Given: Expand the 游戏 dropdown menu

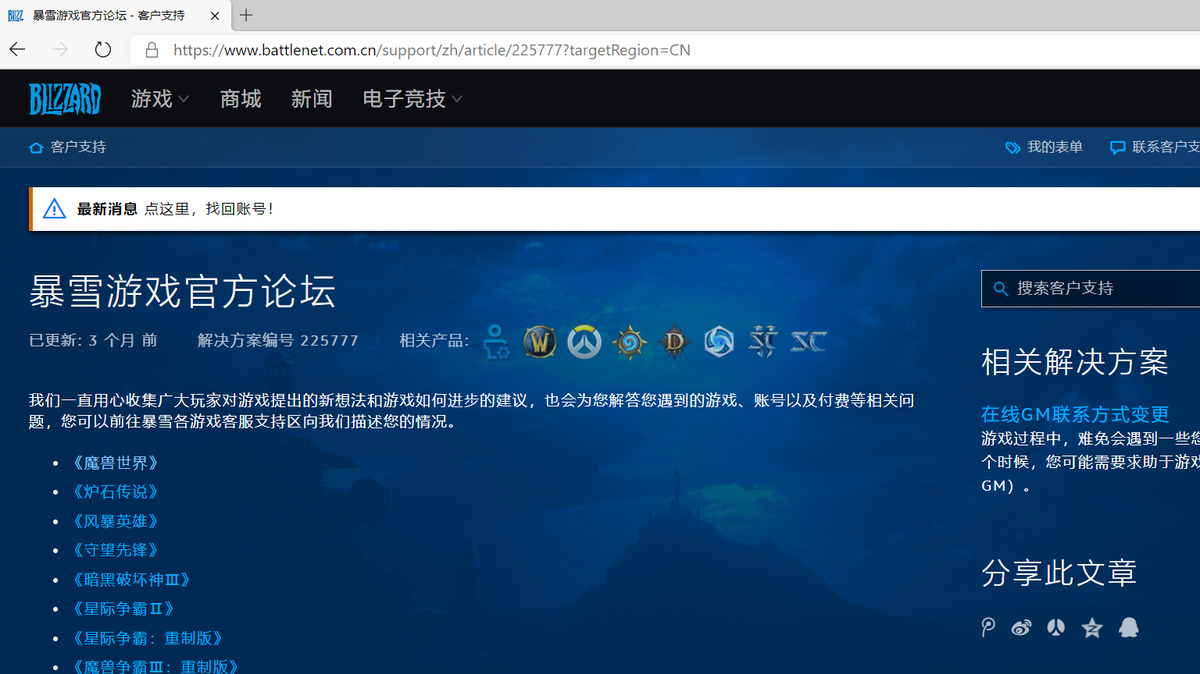Looking at the screenshot, I should tap(160, 99).
